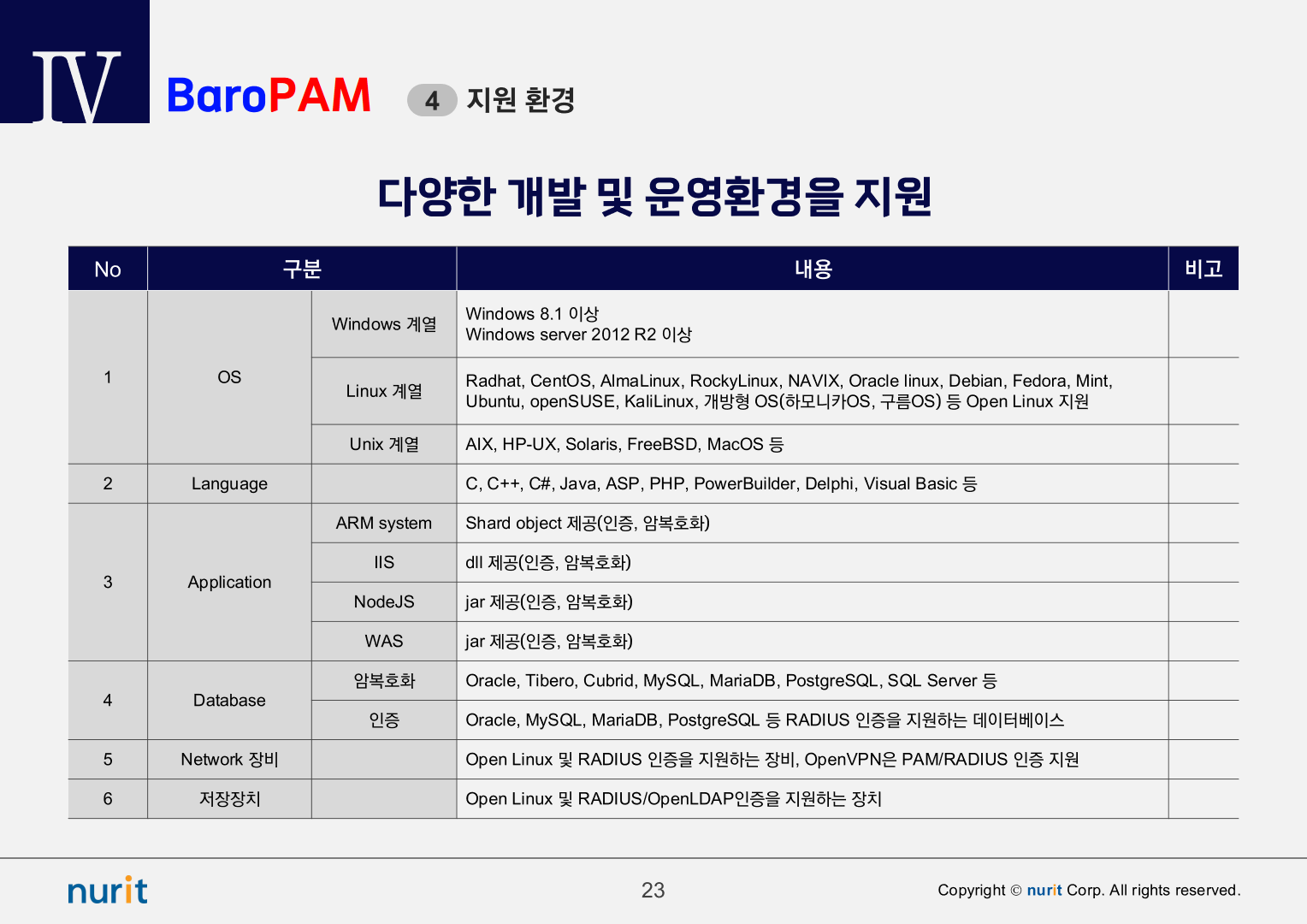Click the number 4 section badge
The image size is (1307, 924).
[x=432, y=100]
